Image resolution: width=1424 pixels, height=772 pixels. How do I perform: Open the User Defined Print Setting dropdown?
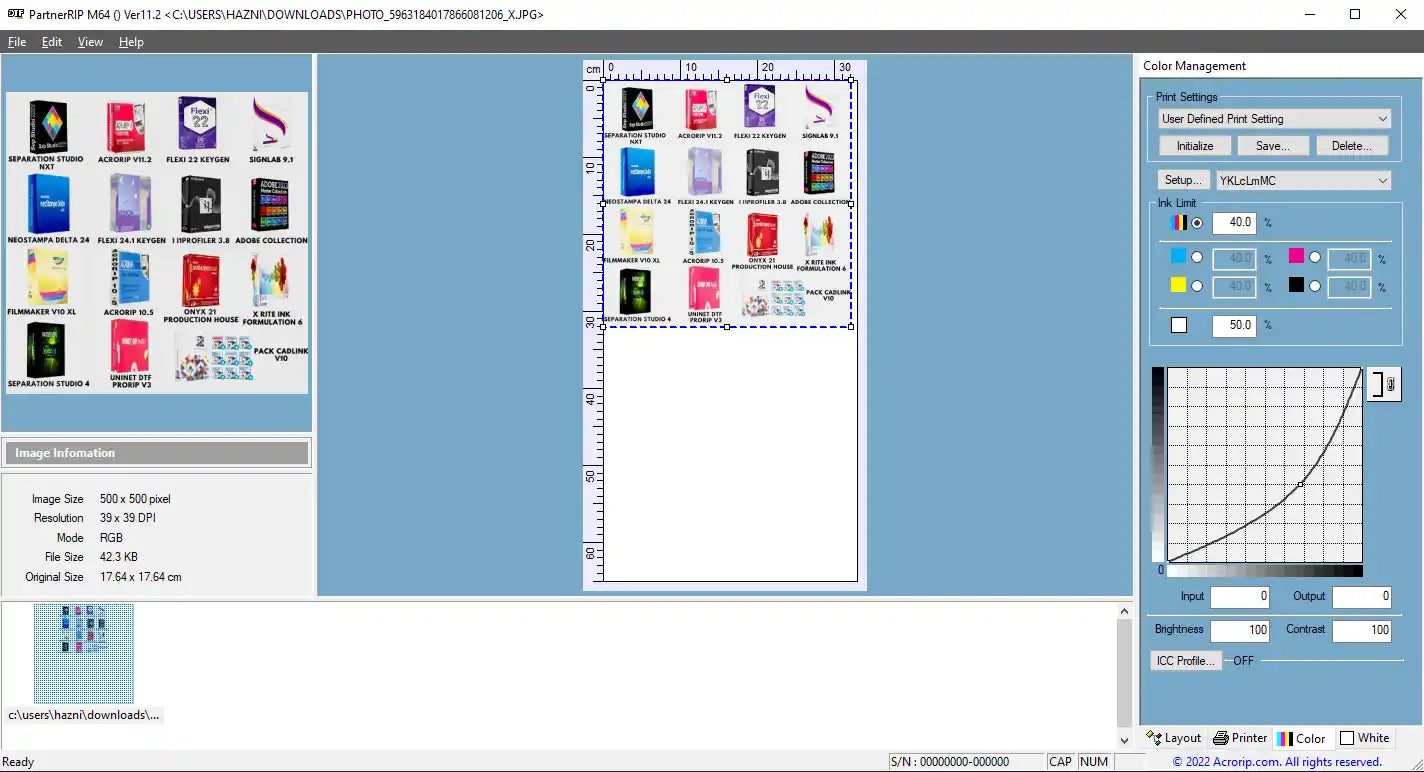[x=1384, y=118]
